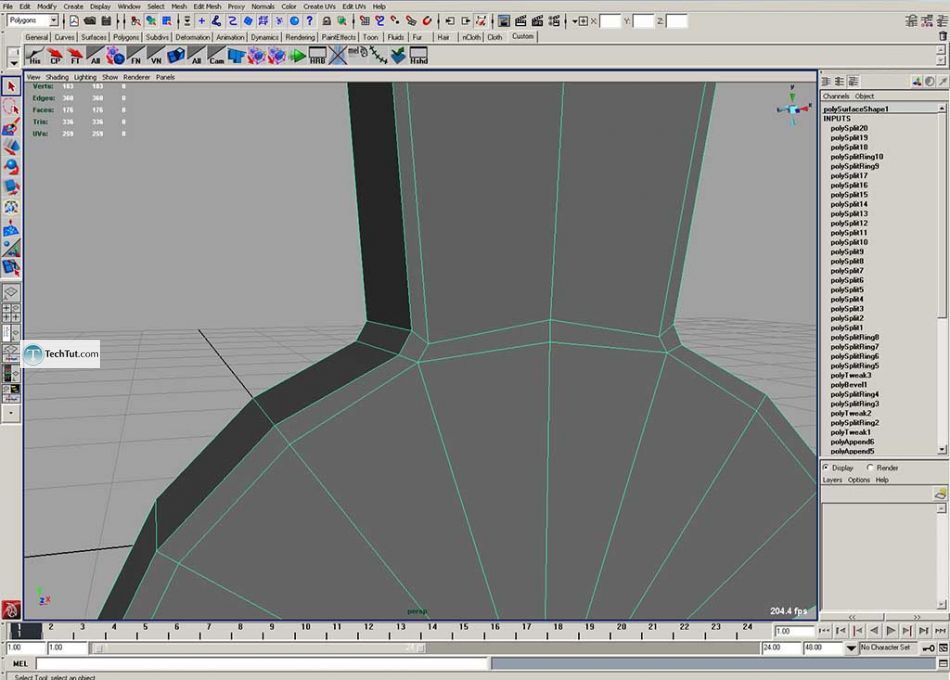The width and height of the screenshot is (950, 680).
Task: Switch to single perspective view layout
Action: [x=11, y=293]
